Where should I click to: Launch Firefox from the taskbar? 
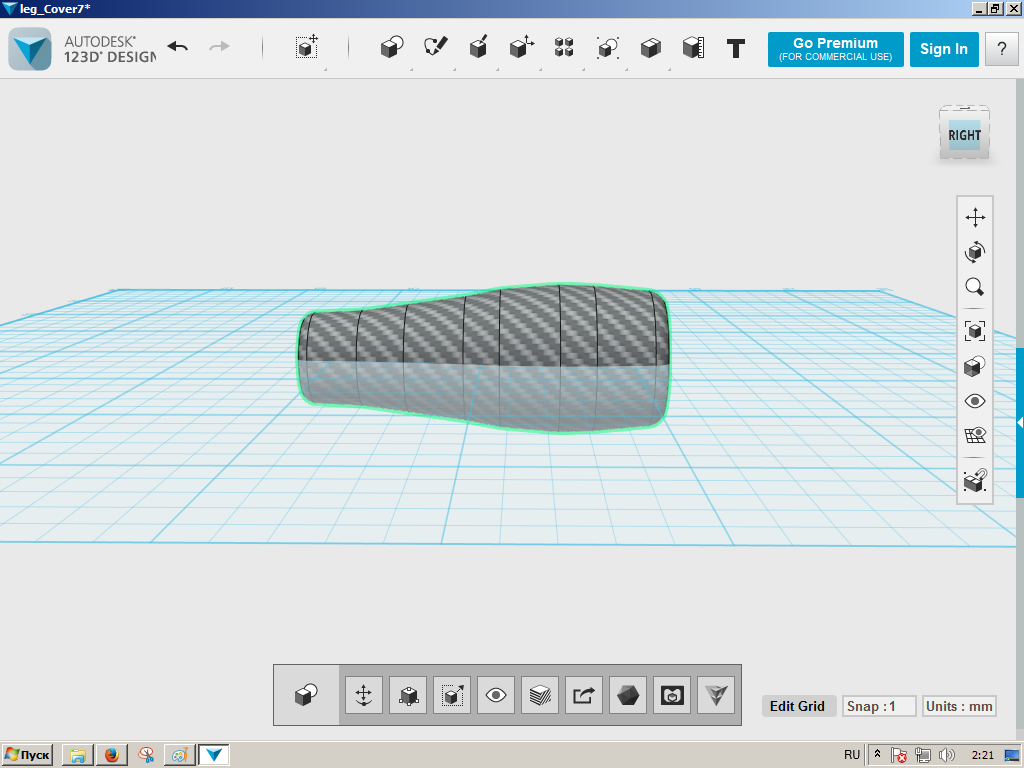pyautogui.click(x=112, y=756)
